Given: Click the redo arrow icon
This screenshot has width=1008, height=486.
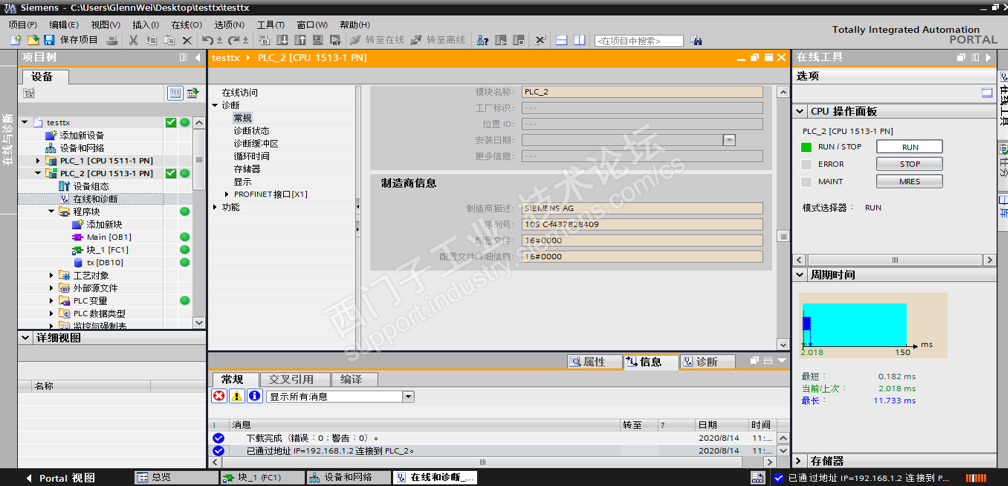Looking at the screenshot, I should click(231, 40).
